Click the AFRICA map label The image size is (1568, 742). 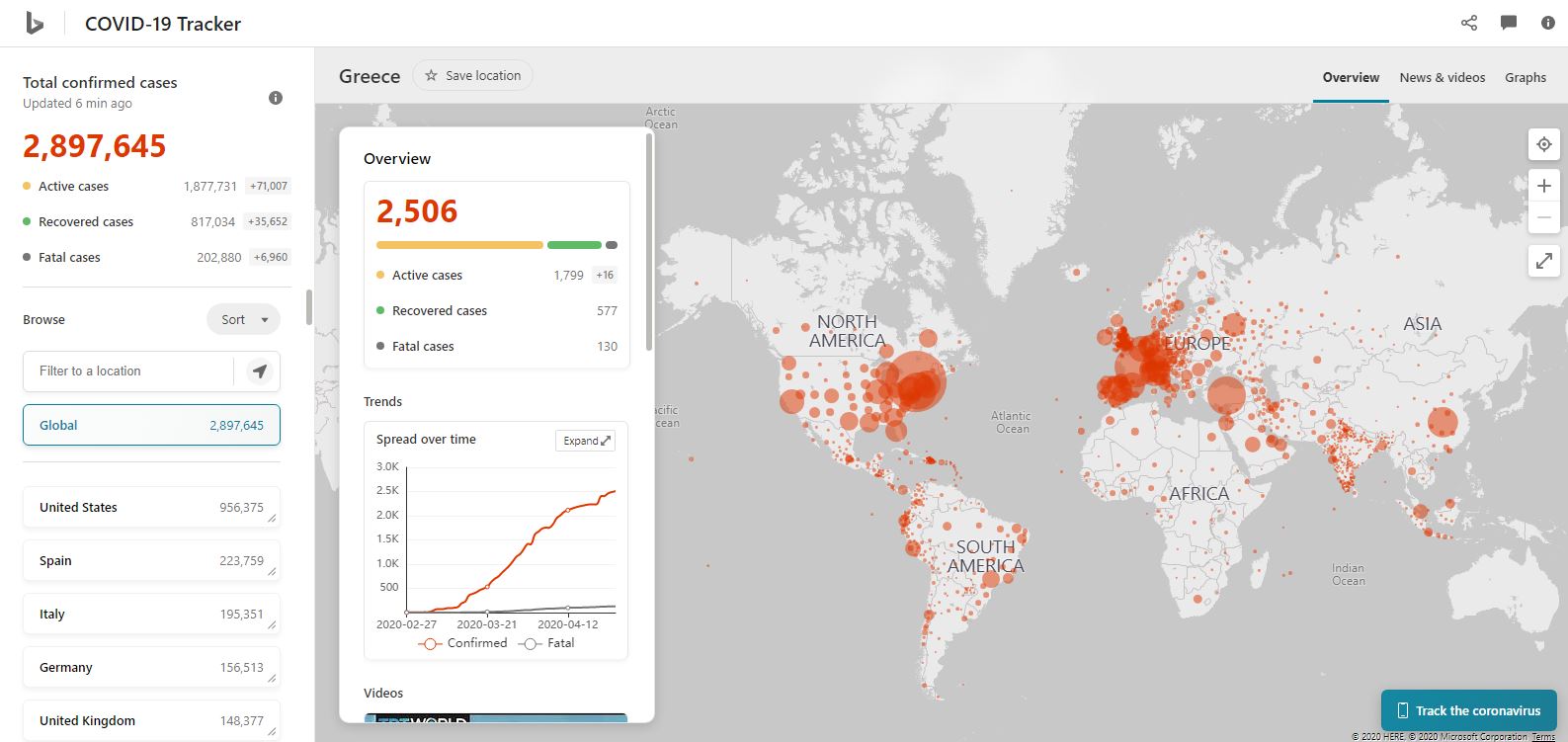(x=1199, y=494)
